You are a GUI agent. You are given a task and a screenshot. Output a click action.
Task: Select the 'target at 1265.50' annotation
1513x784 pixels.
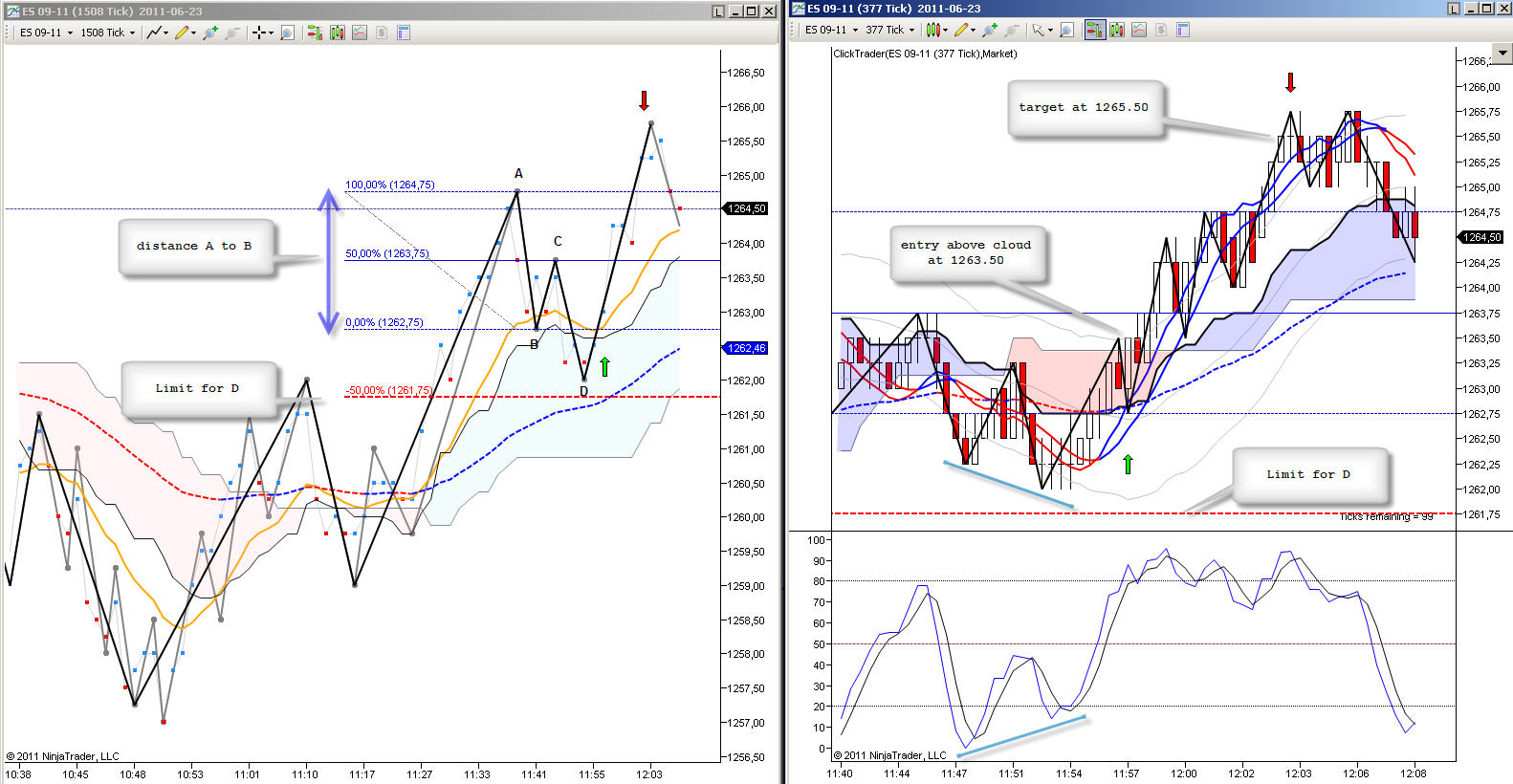[1085, 109]
